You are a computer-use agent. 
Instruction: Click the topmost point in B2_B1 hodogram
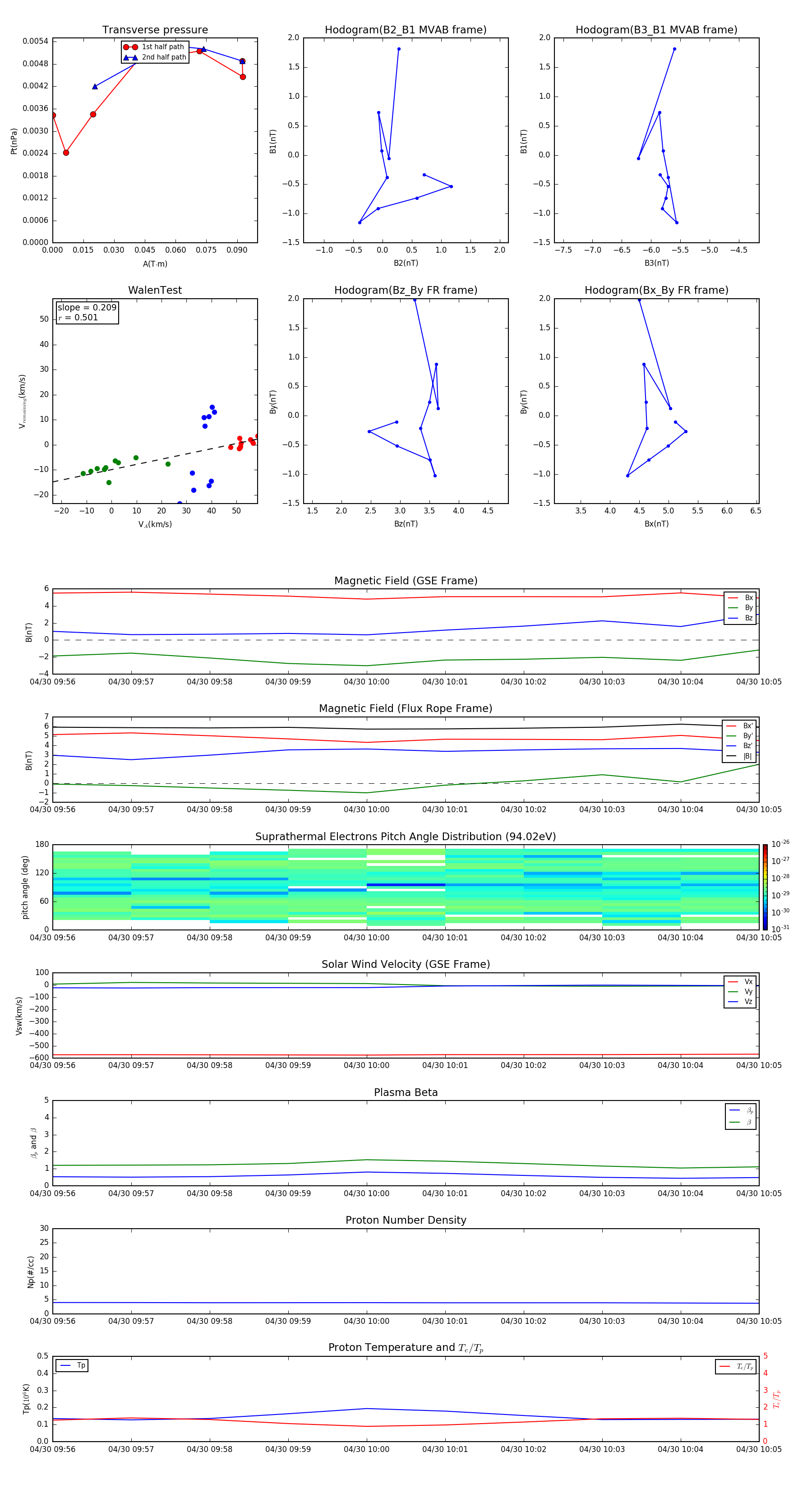pyautogui.click(x=399, y=49)
